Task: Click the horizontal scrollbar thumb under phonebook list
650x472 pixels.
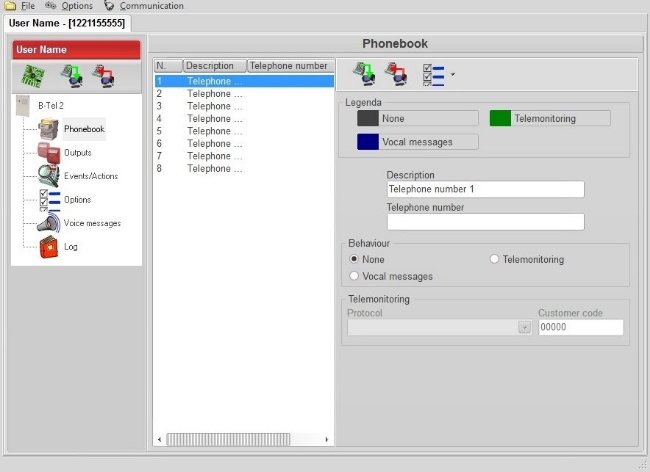Action: 228,439
